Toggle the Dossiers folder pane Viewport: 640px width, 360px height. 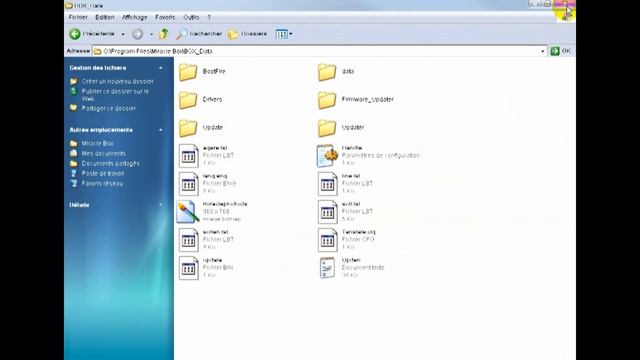coord(248,34)
